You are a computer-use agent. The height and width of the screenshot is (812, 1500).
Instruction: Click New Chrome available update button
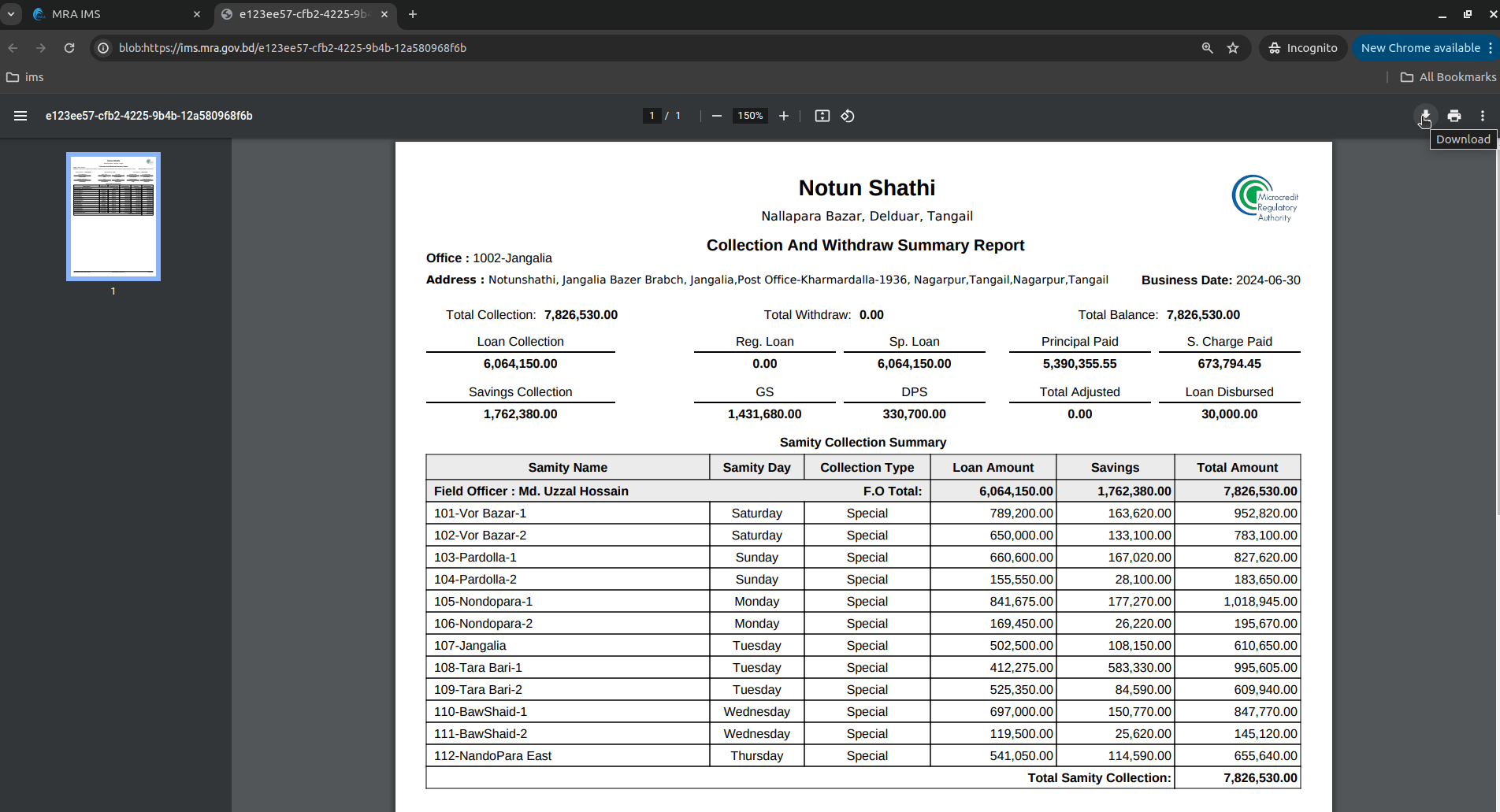click(x=1421, y=48)
